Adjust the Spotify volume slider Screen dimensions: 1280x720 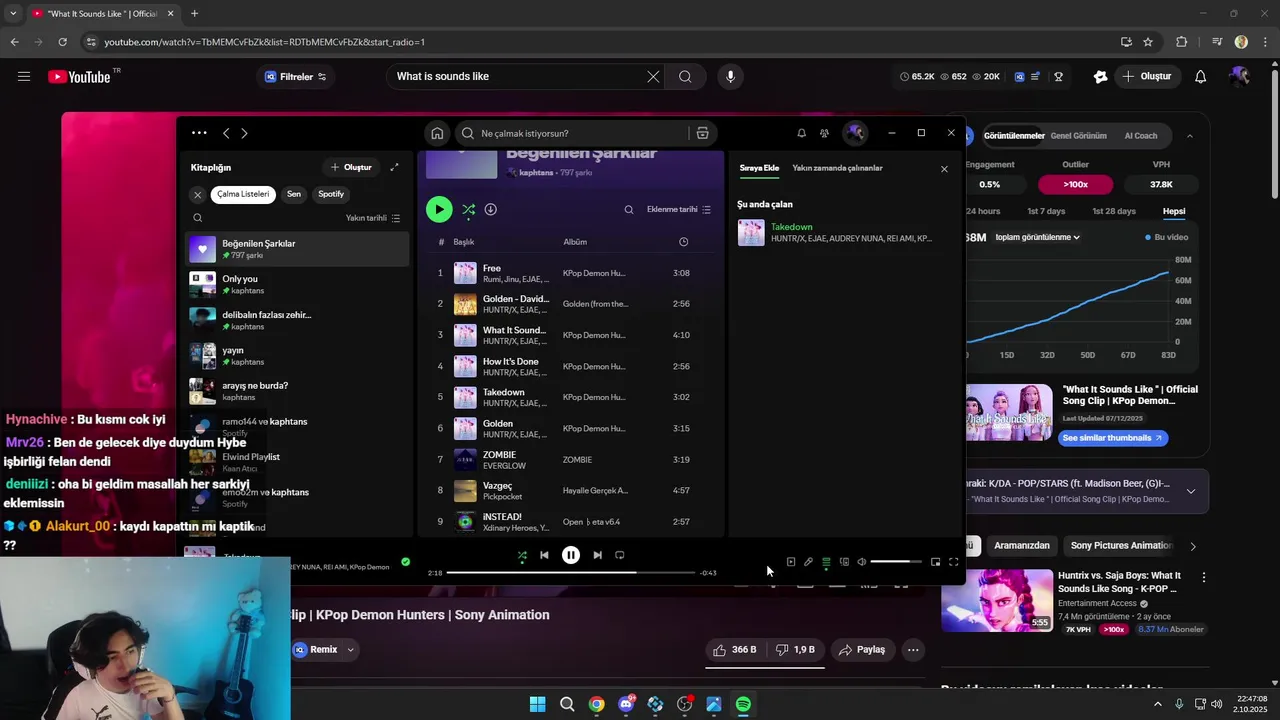(x=896, y=562)
